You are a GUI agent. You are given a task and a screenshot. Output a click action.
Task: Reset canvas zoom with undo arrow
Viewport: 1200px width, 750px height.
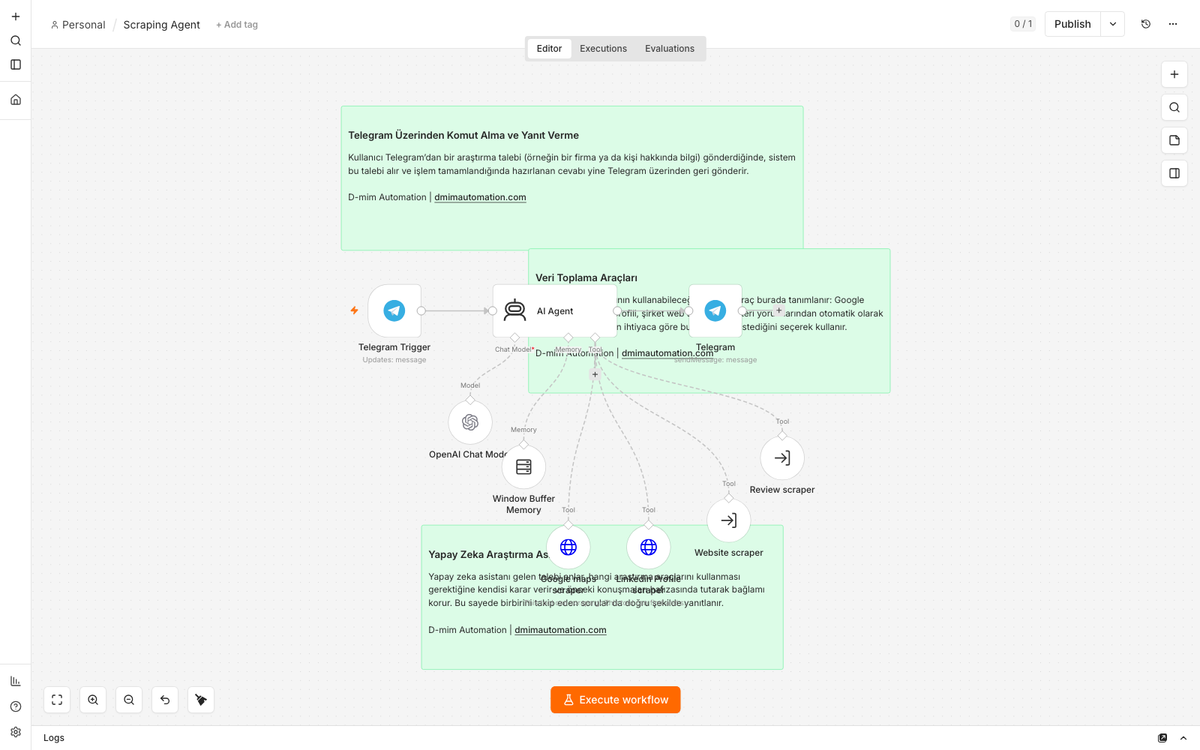click(x=165, y=700)
